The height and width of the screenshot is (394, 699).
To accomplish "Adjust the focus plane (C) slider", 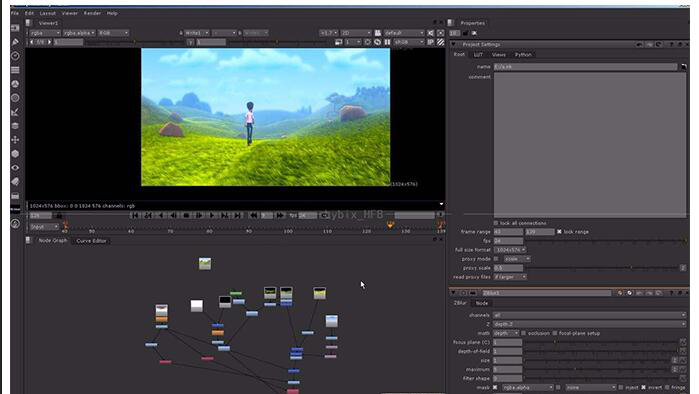I will click(602, 342).
